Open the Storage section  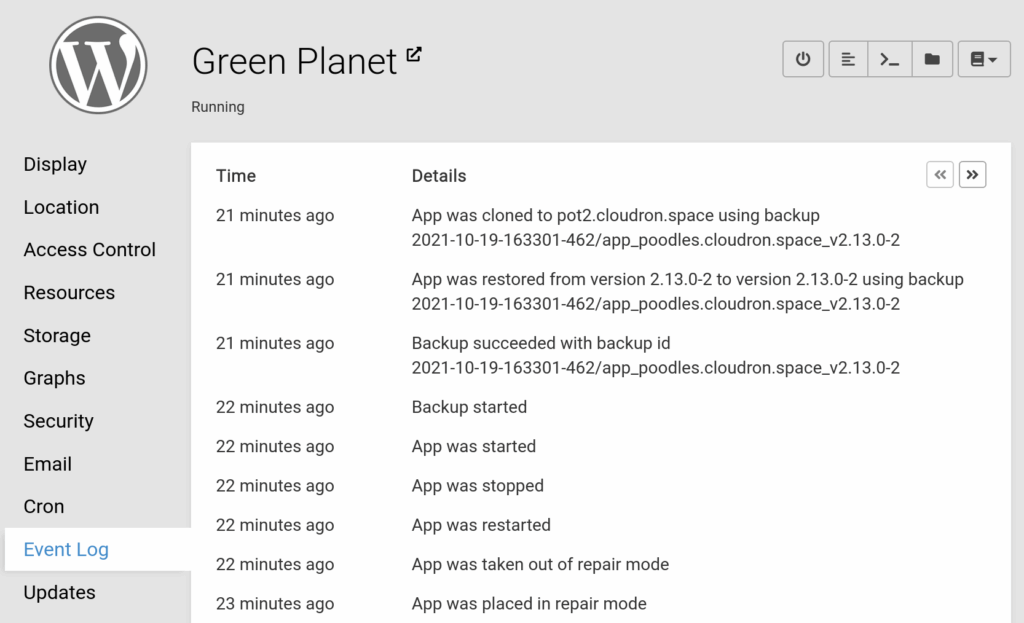pos(57,335)
